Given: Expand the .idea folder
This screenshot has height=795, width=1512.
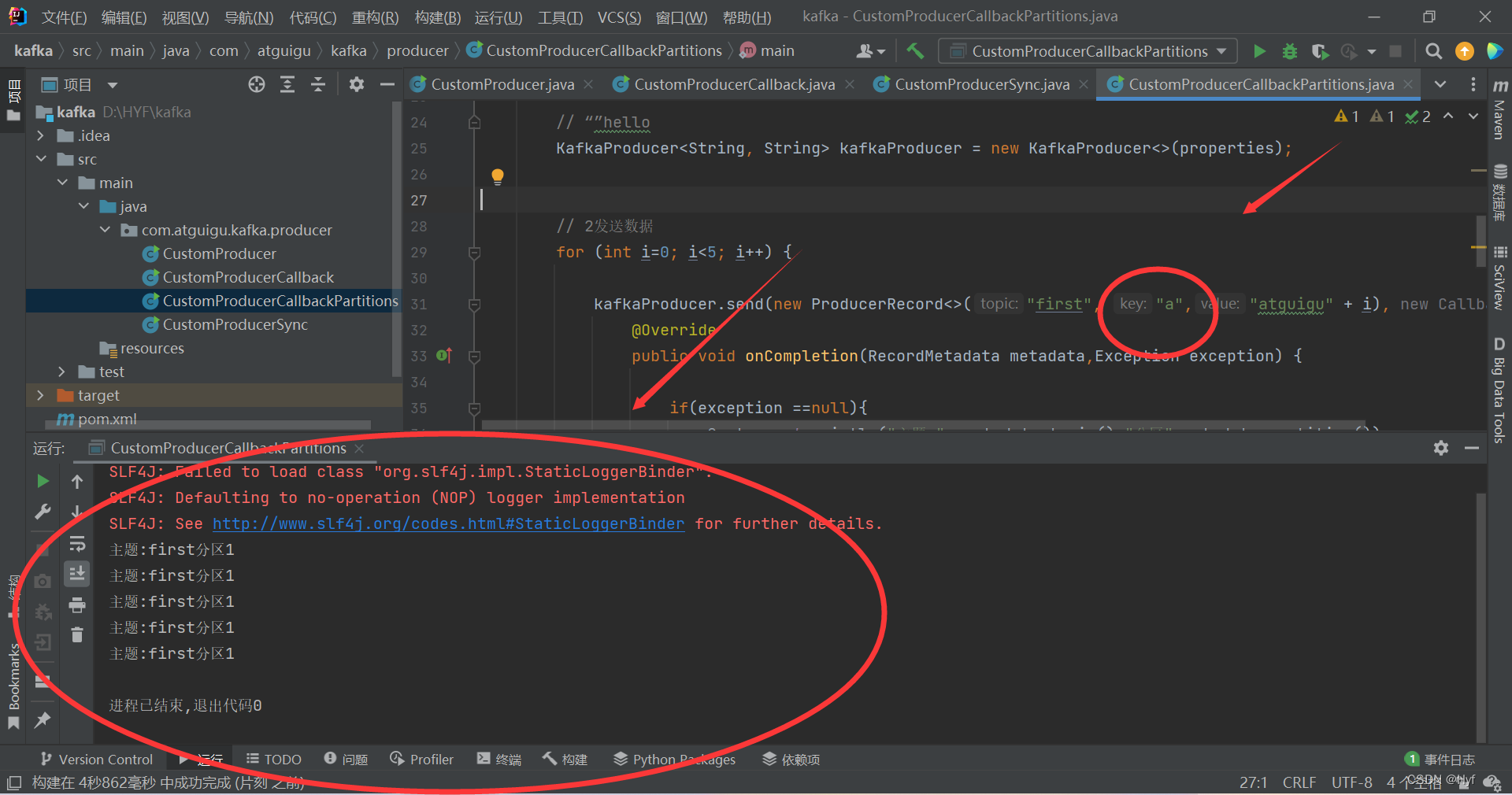Looking at the screenshot, I should point(41,135).
